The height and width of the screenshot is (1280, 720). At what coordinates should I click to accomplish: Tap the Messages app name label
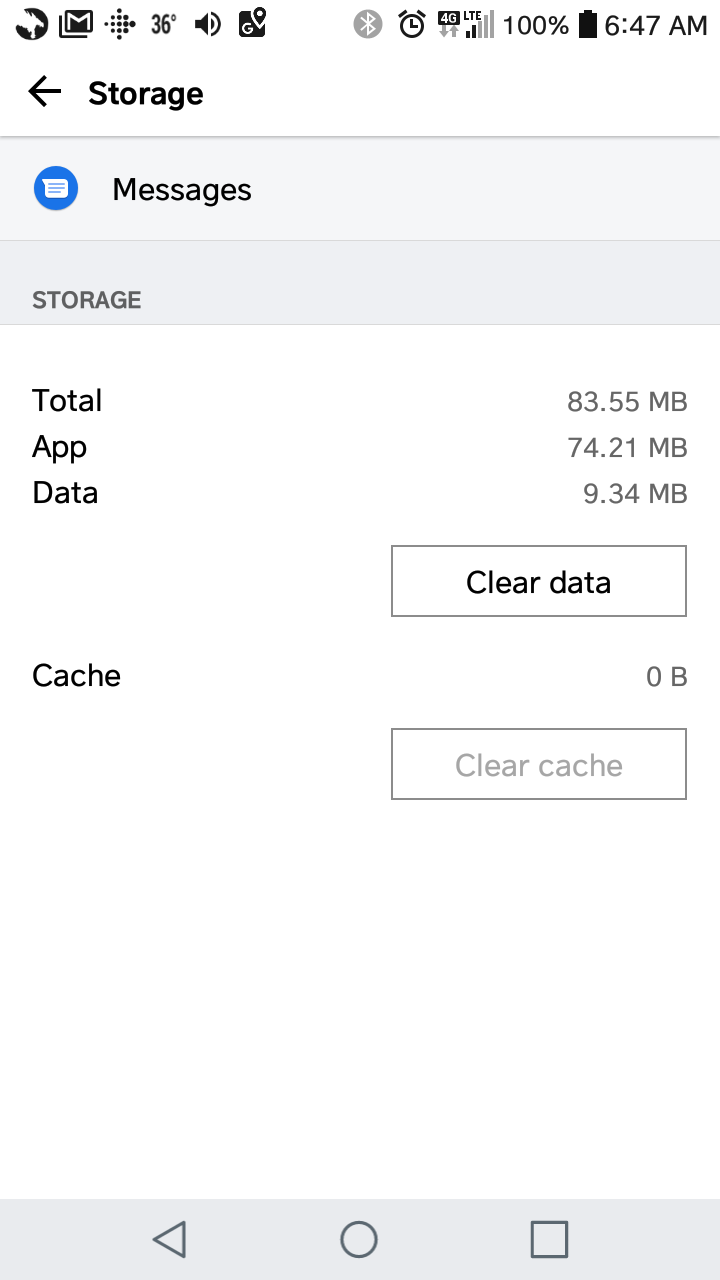[182, 190]
